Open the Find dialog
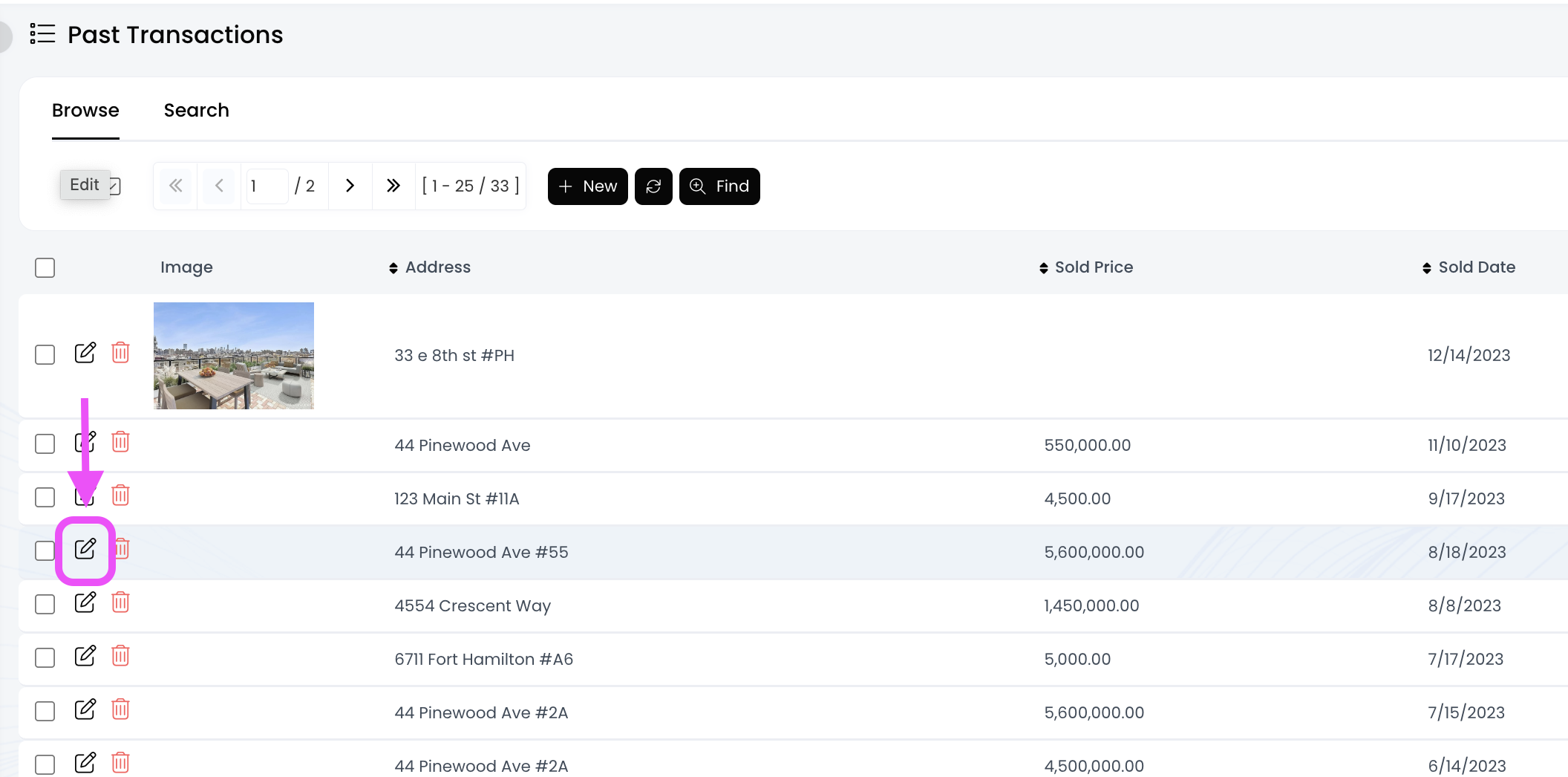Image resolution: width=1568 pixels, height=777 pixels. (719, 186)
